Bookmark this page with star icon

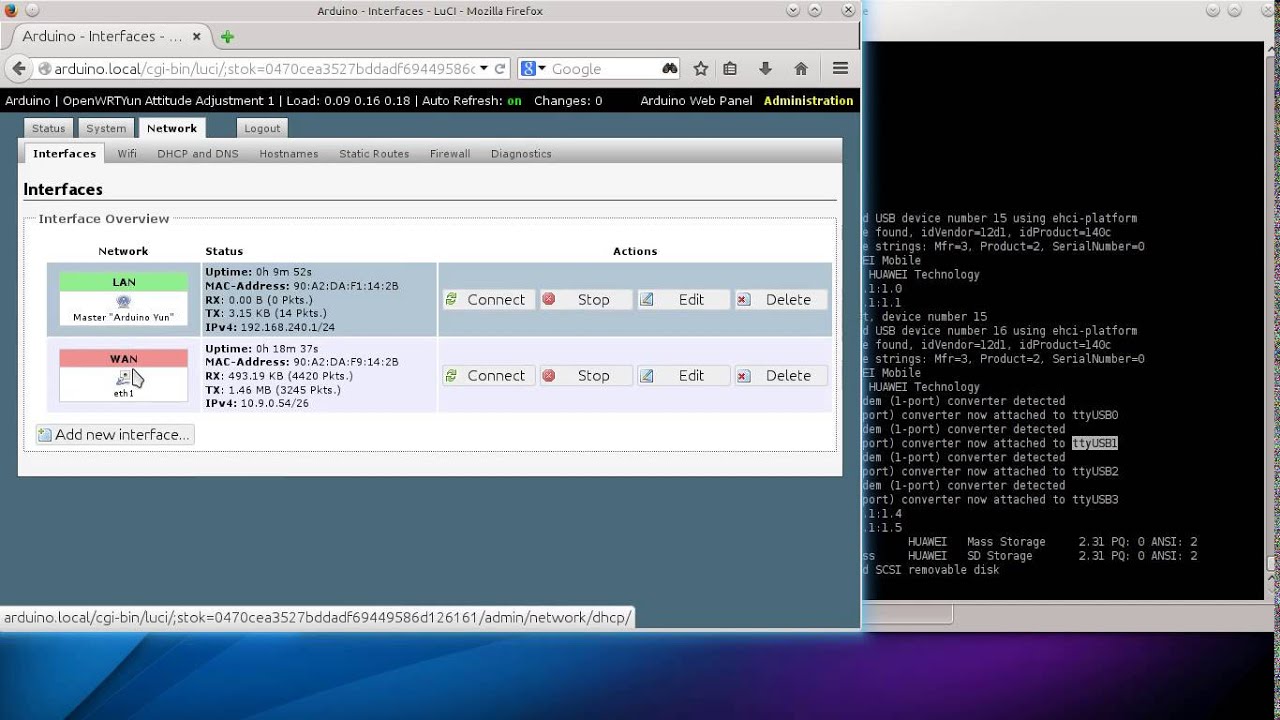point(701,69)
